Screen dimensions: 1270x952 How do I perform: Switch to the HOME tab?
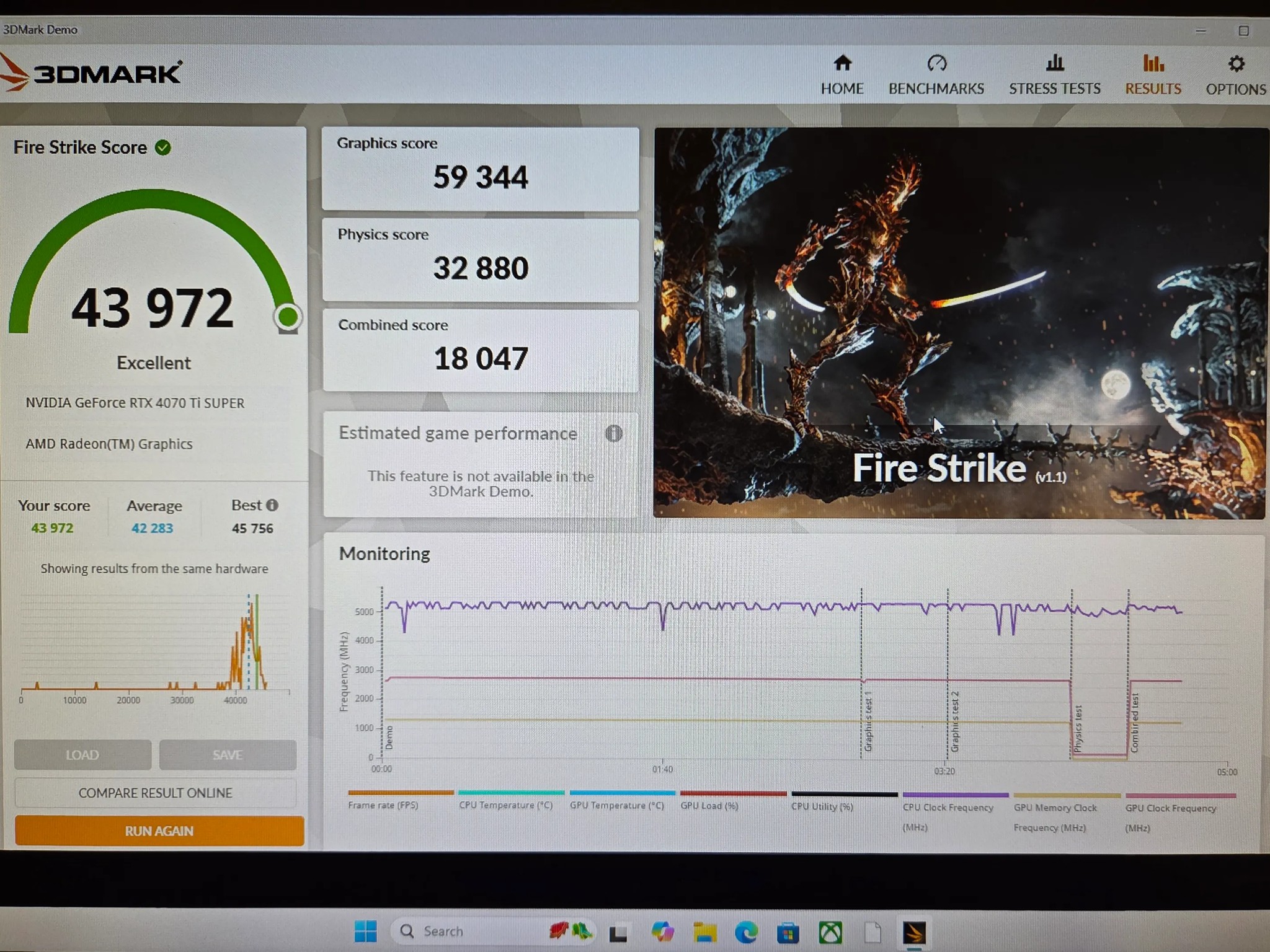[x=842, y=73]
